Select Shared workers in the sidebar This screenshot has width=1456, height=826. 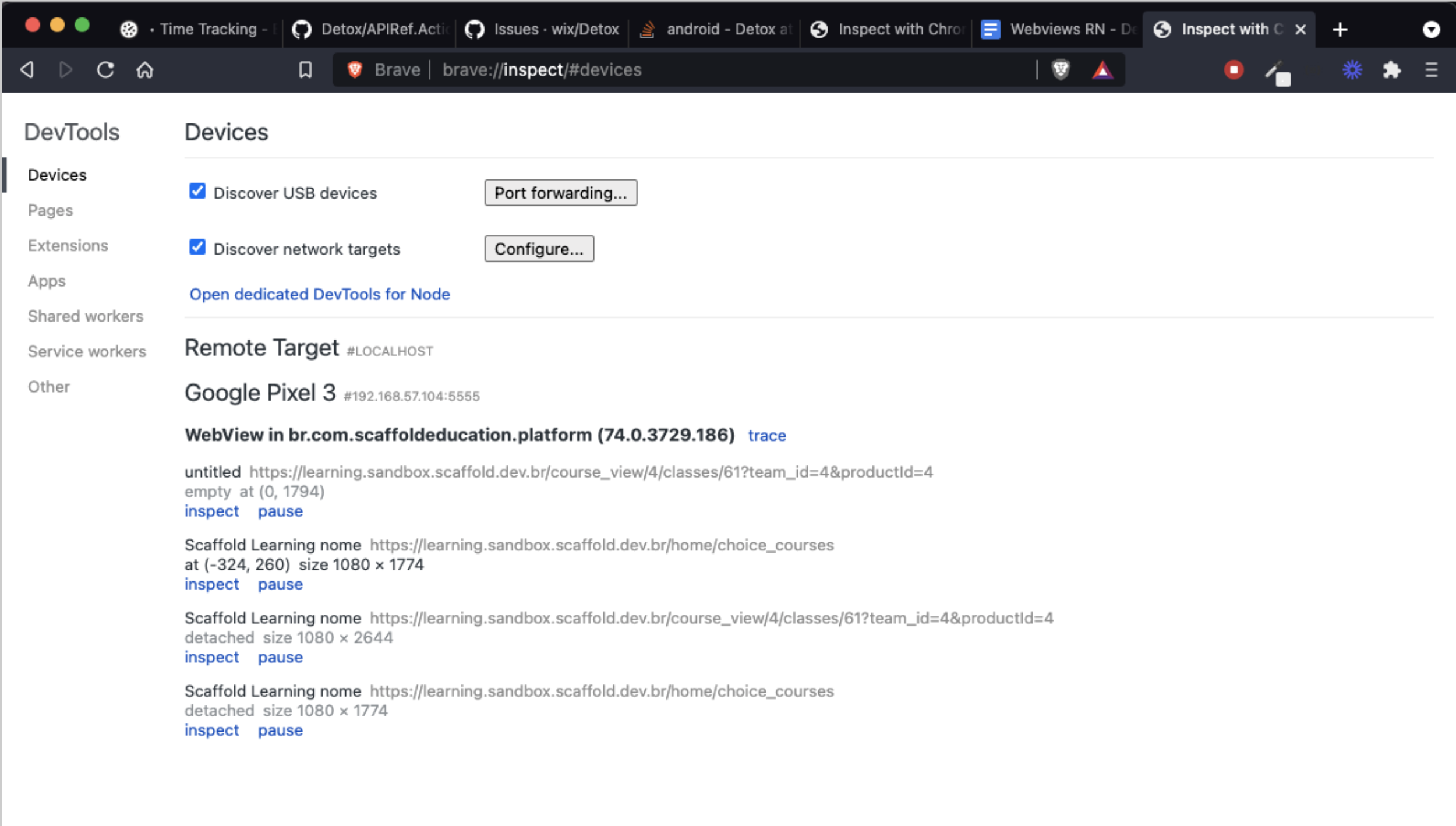pyautogui.click(x=85, y=316)
